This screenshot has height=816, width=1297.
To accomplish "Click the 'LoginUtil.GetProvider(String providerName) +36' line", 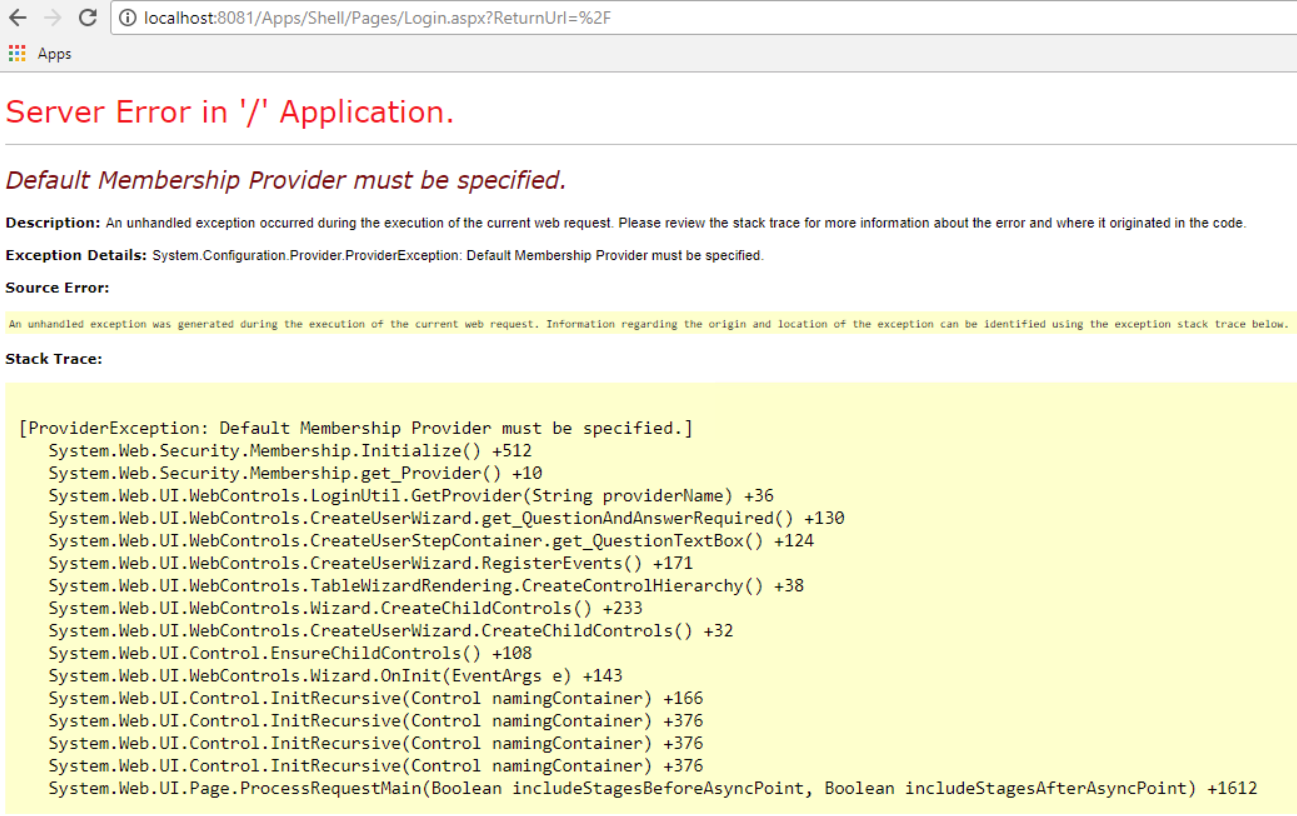I will tap(411, 496).
